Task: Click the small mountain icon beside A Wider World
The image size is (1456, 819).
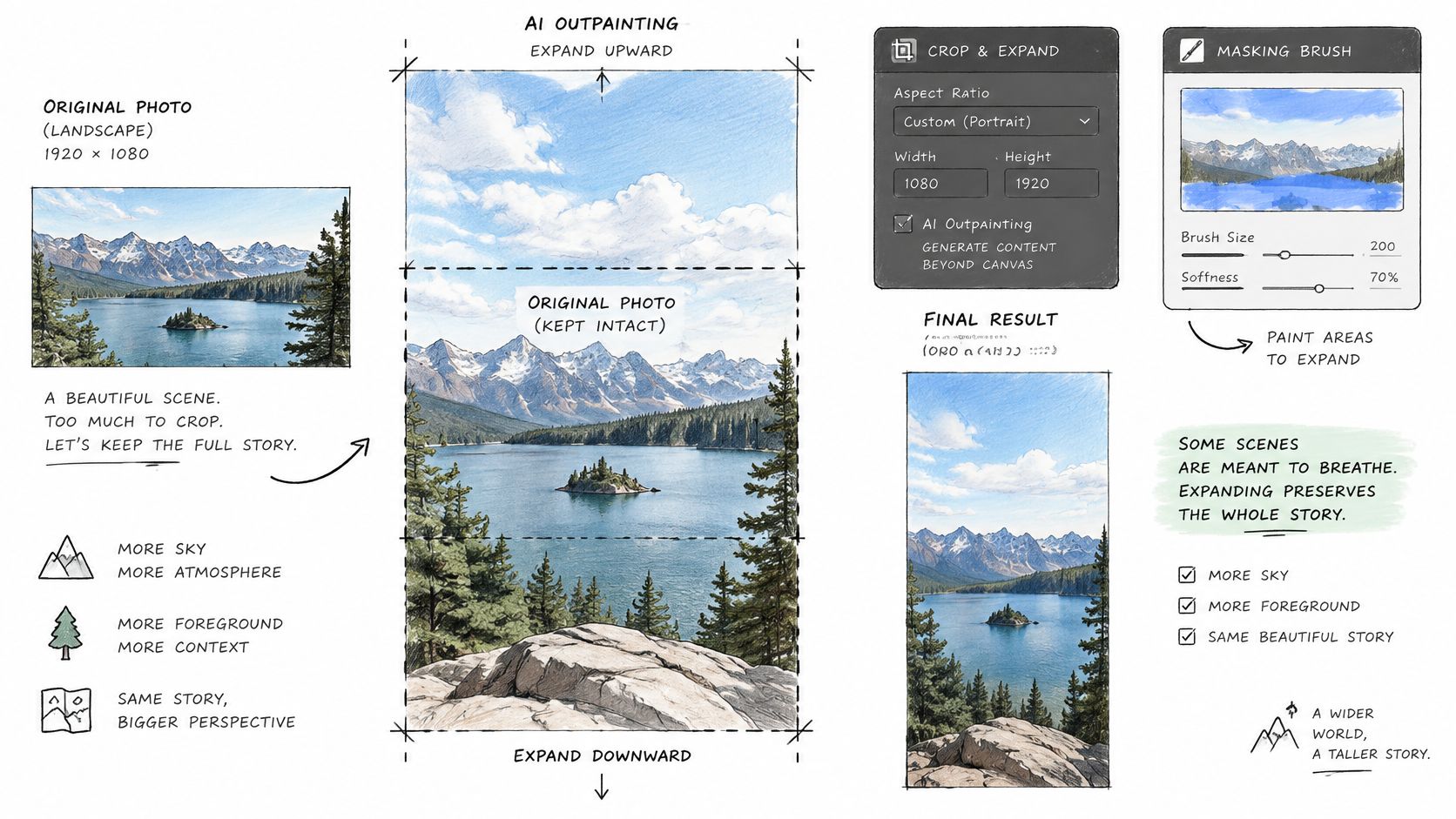Action: (x=1276, y=728)
